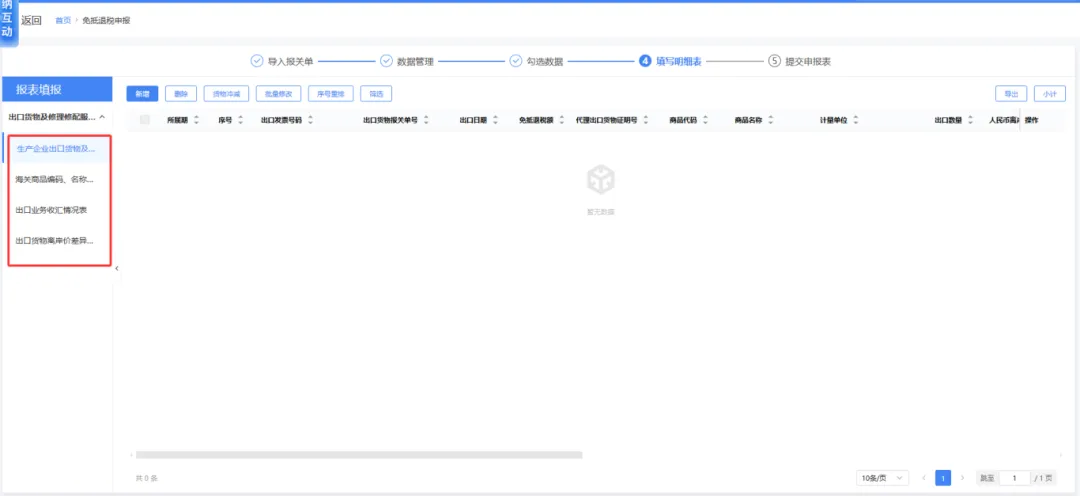This screenshot has width=1080, height=496.
Task: Open 出口货物离岸价差异... report
Action: (x=56, y=240)
